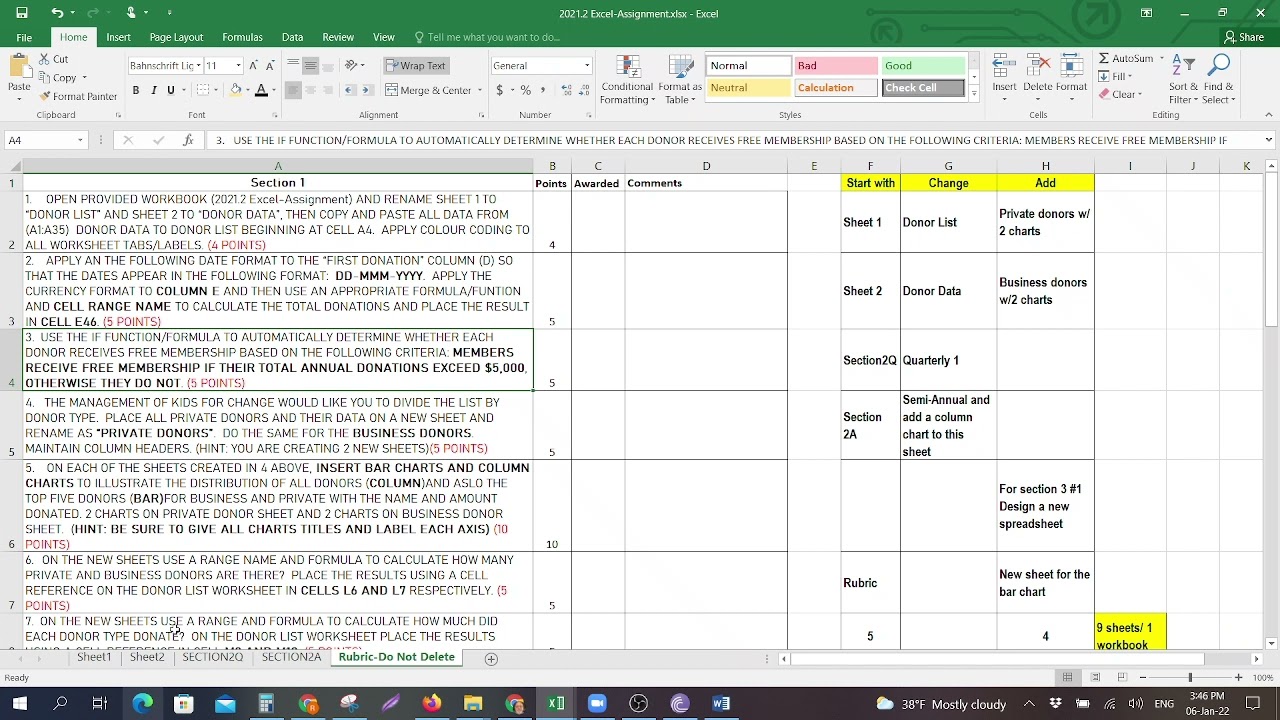Open Find & Select menu
The height and width of the screenshot is (720, 1280).
point(1218,80)
